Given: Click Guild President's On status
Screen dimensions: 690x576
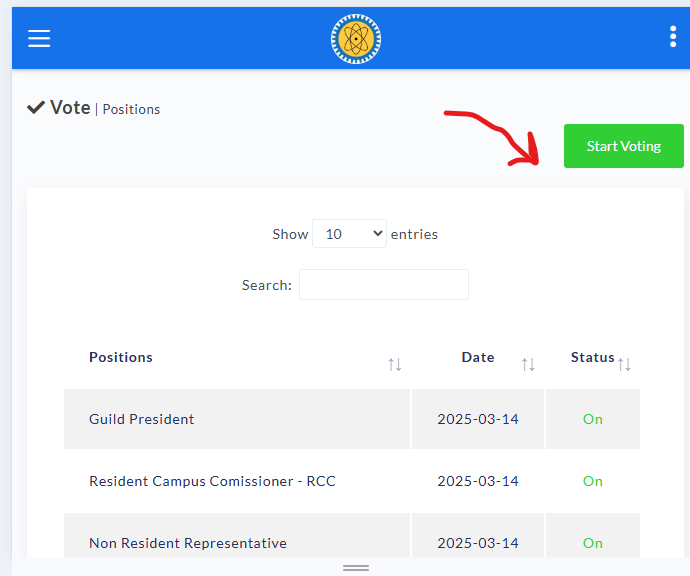Looking at the screenshot, I should [x=593, y=419].
